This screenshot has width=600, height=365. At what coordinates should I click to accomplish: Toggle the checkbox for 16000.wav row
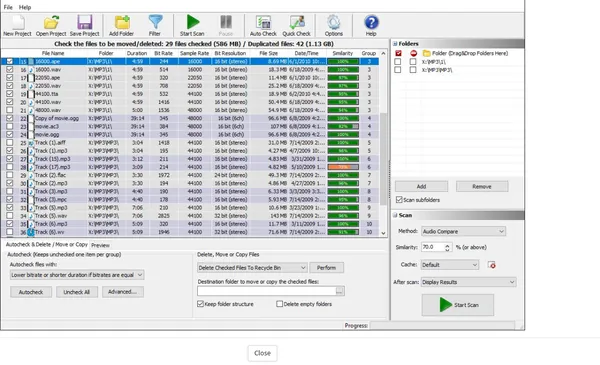[x=10, y=70]
